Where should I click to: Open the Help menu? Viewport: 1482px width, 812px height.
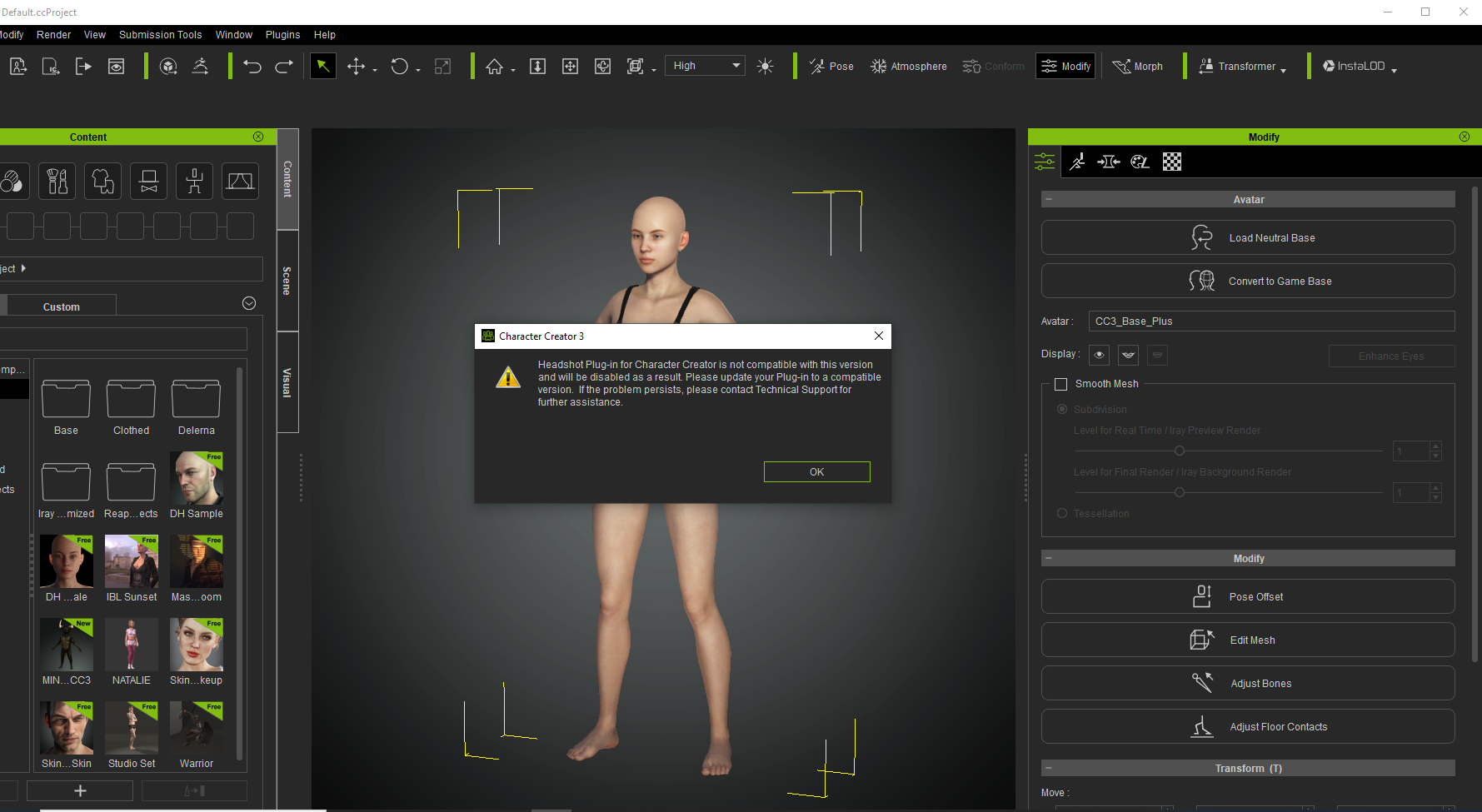324,35
